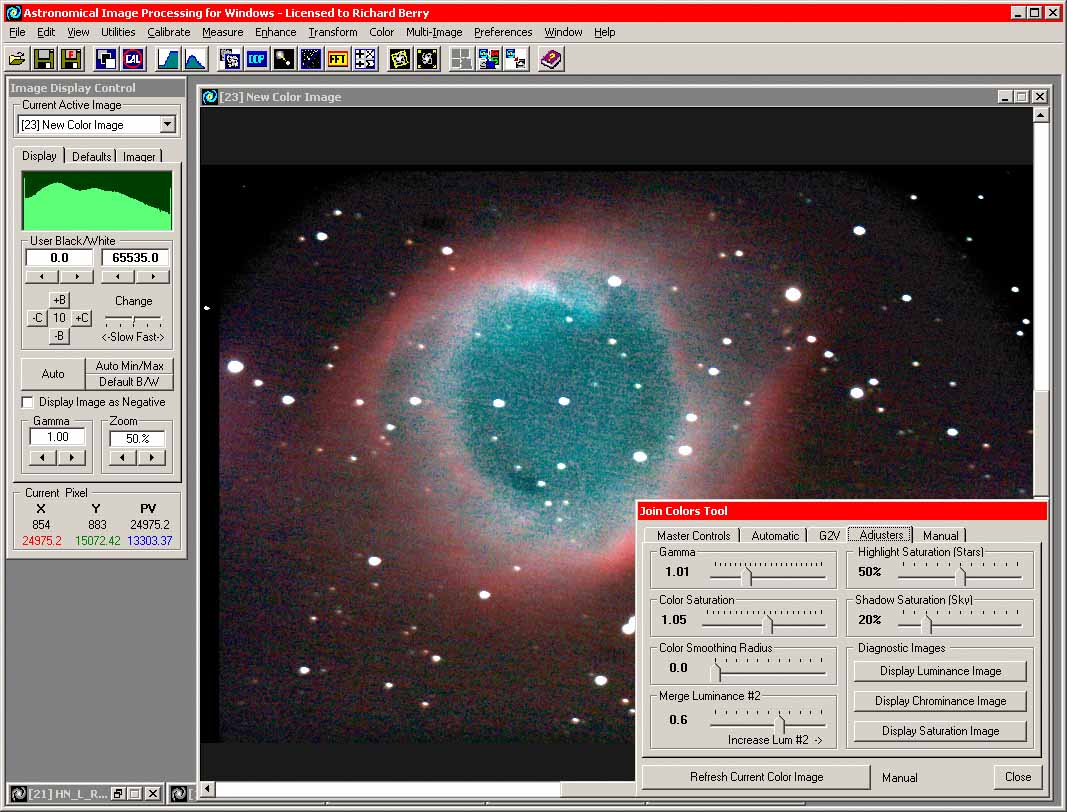Click the CAL calibration toolbar icon

pos(132,59)
